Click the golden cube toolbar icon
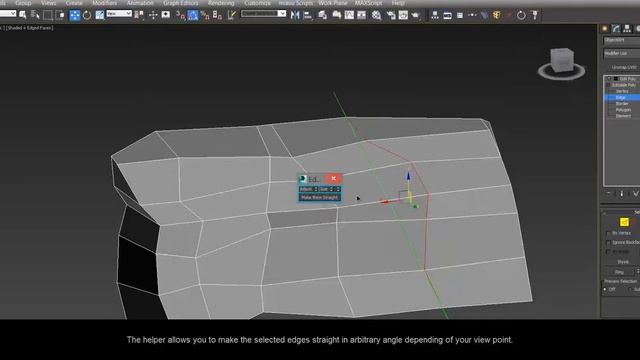The width and height of the screenshot is (640, 360). pos(497,16)
